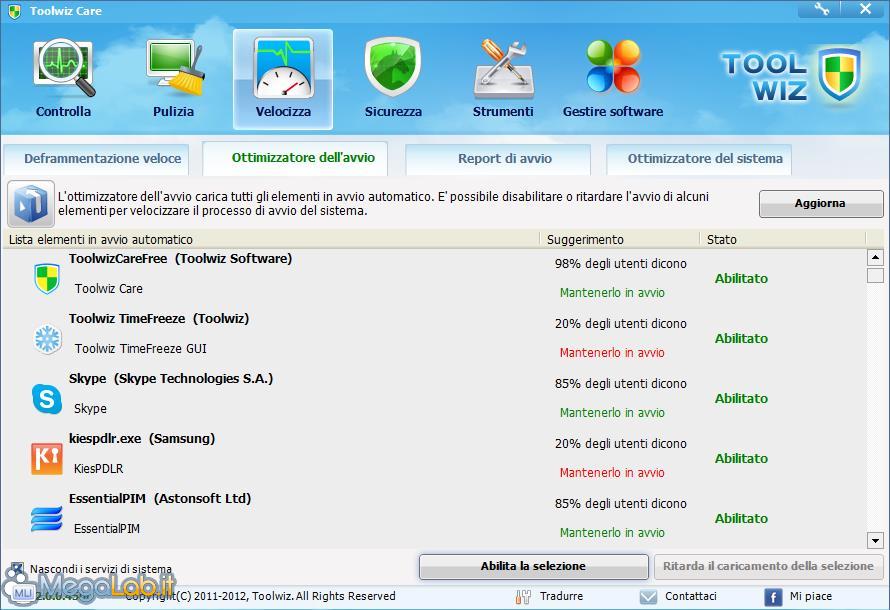
Task: Open settings wrench in title bar
Action: [x=821, y=9]
